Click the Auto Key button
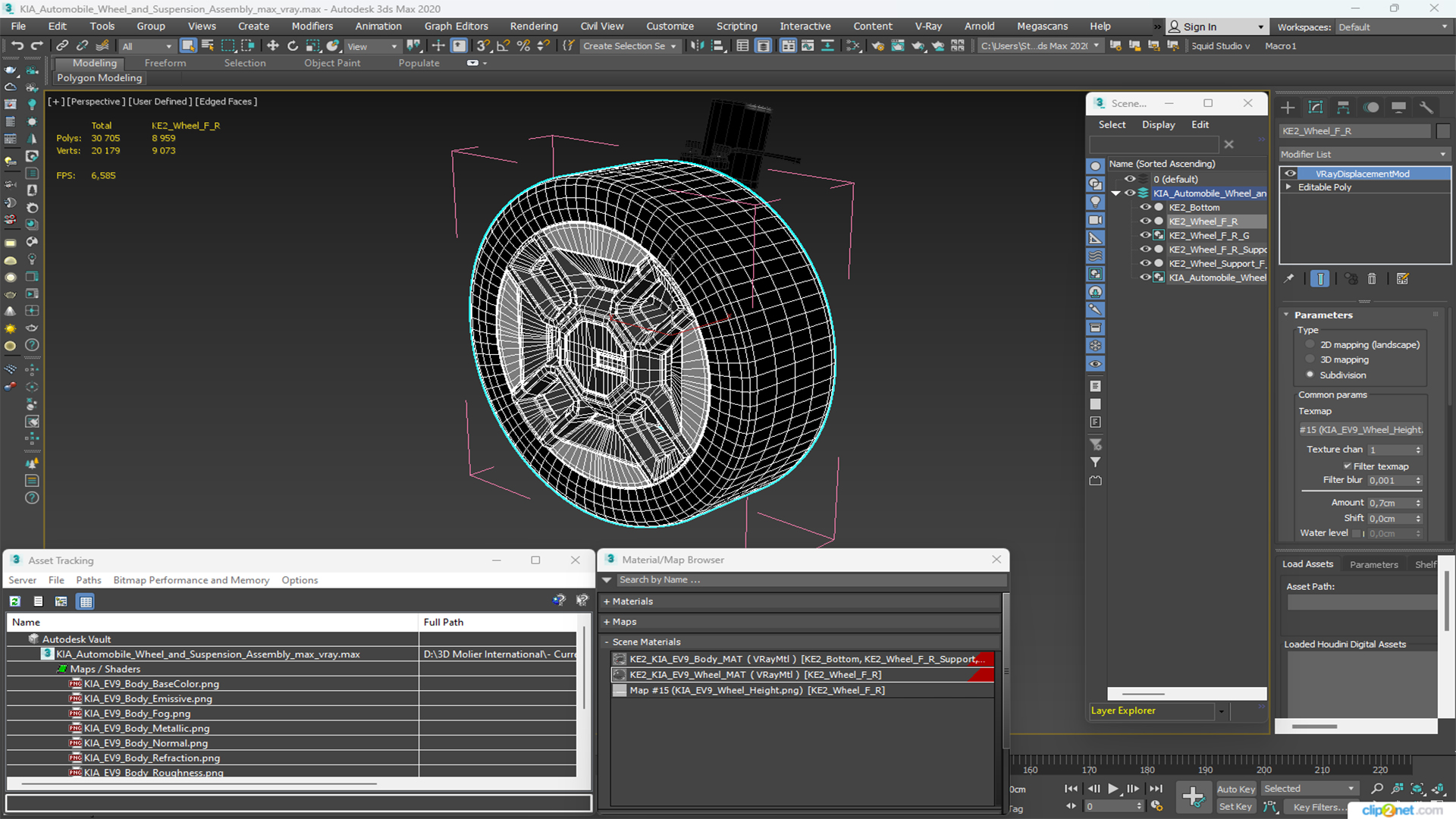 tap(1236, 789)
